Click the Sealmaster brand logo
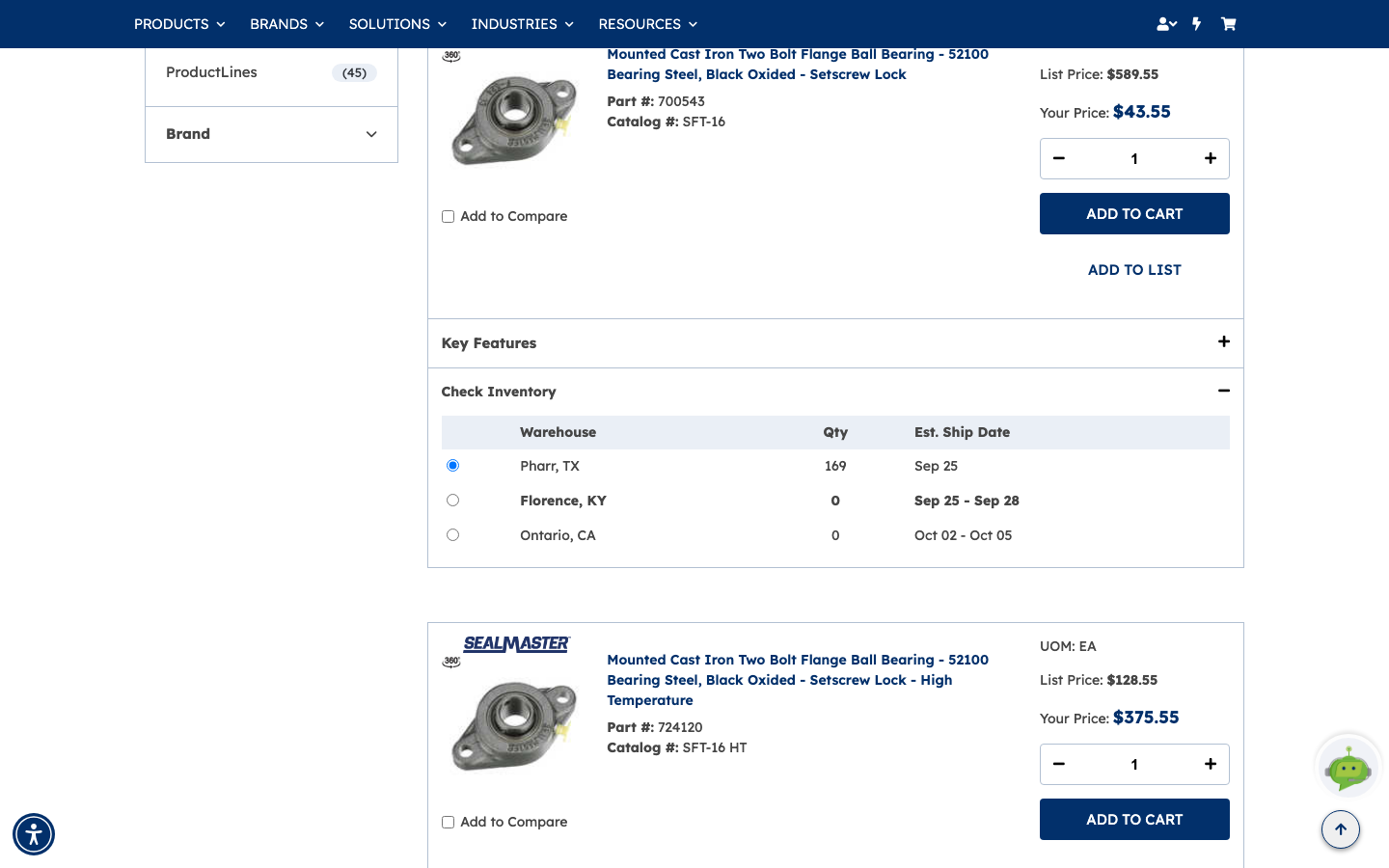The height and width of the screenshot is (868, 1389). pos(517,644)
